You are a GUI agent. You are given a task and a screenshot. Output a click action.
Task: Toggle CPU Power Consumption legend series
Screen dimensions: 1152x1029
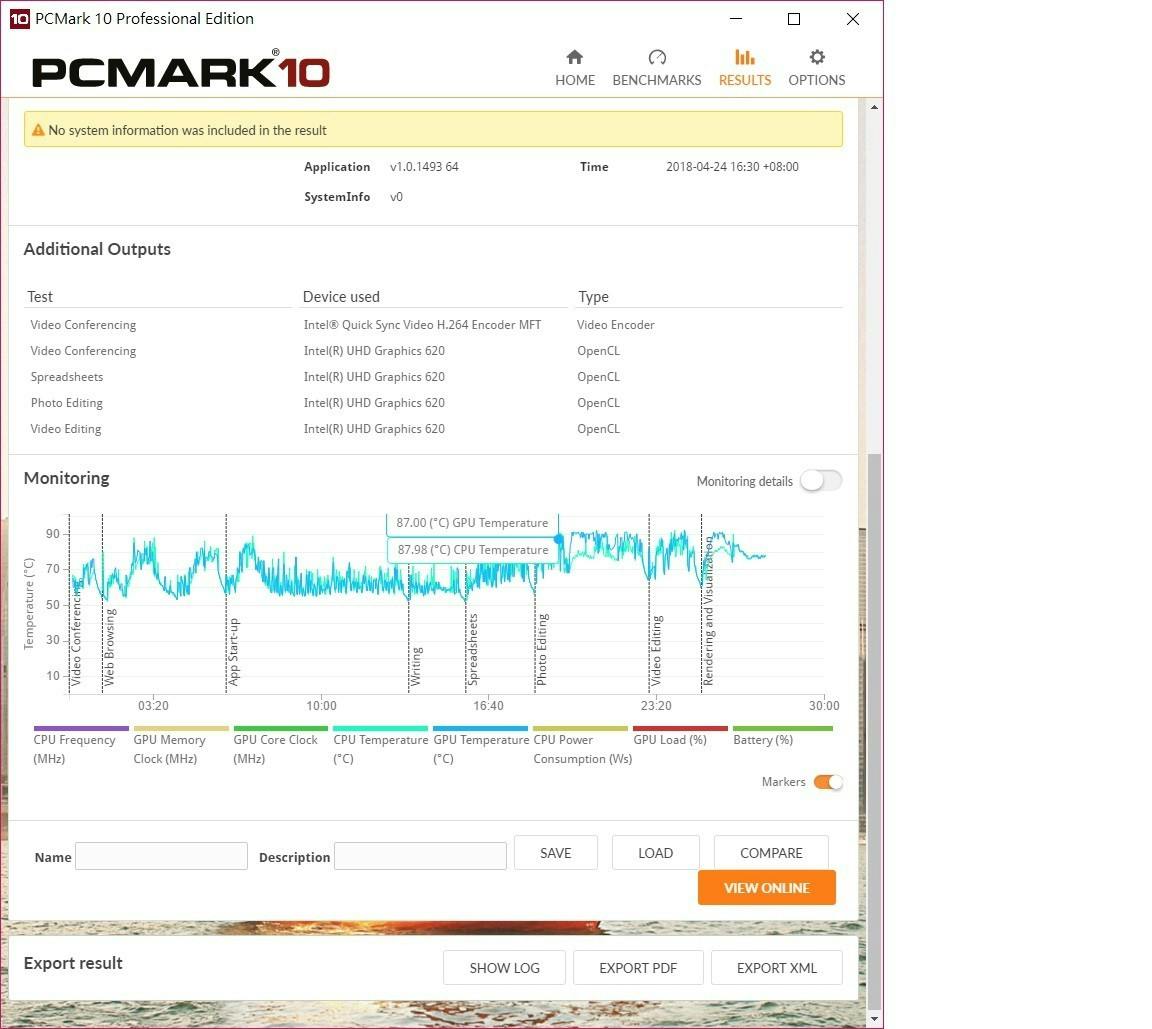click(582, 745)
